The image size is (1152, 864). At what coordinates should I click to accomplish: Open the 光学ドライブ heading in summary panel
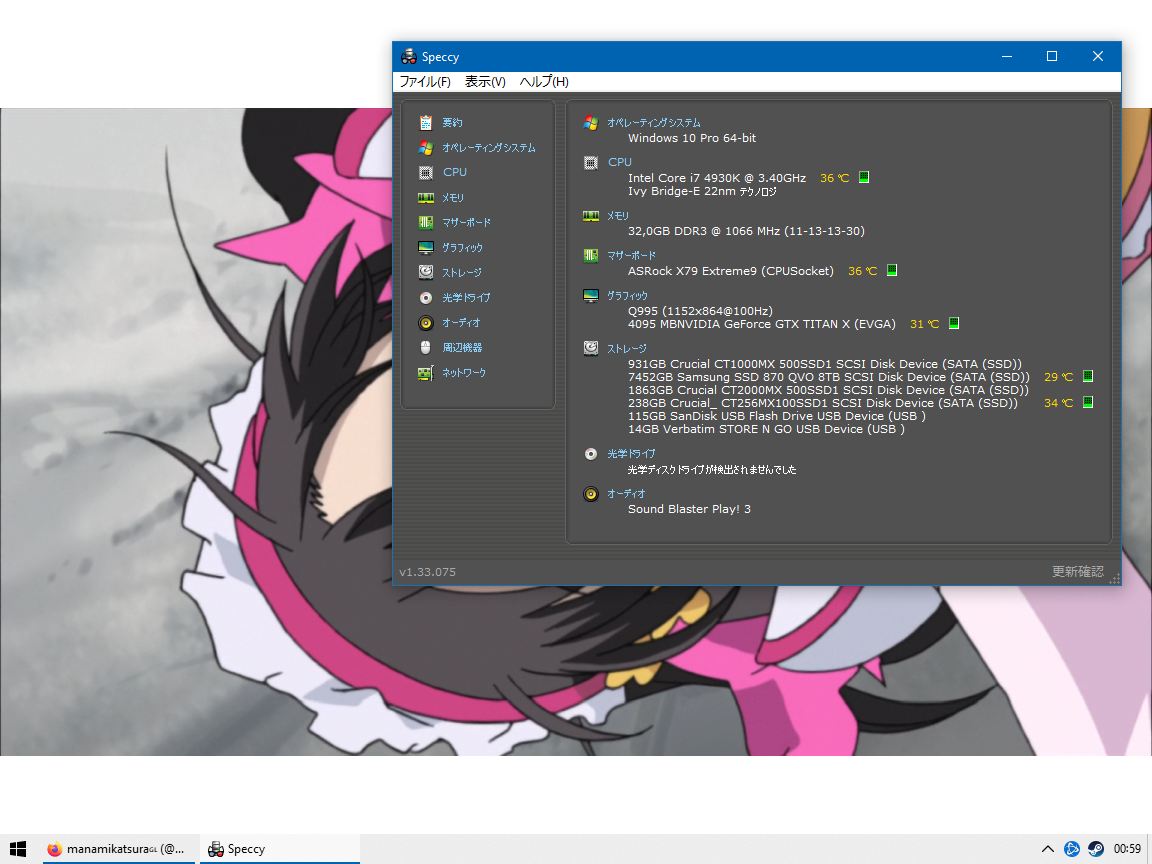point(631,454)
